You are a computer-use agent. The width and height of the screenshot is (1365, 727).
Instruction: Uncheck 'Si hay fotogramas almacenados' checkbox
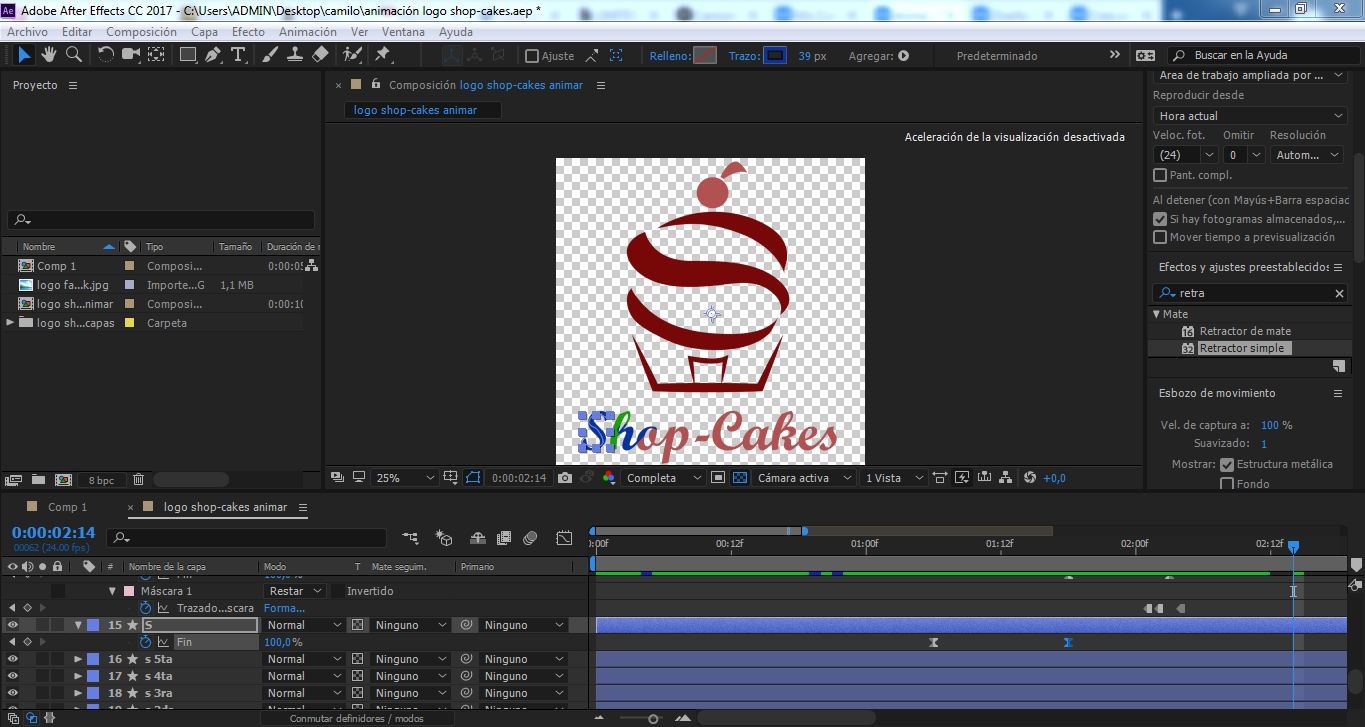point(1160,219)
